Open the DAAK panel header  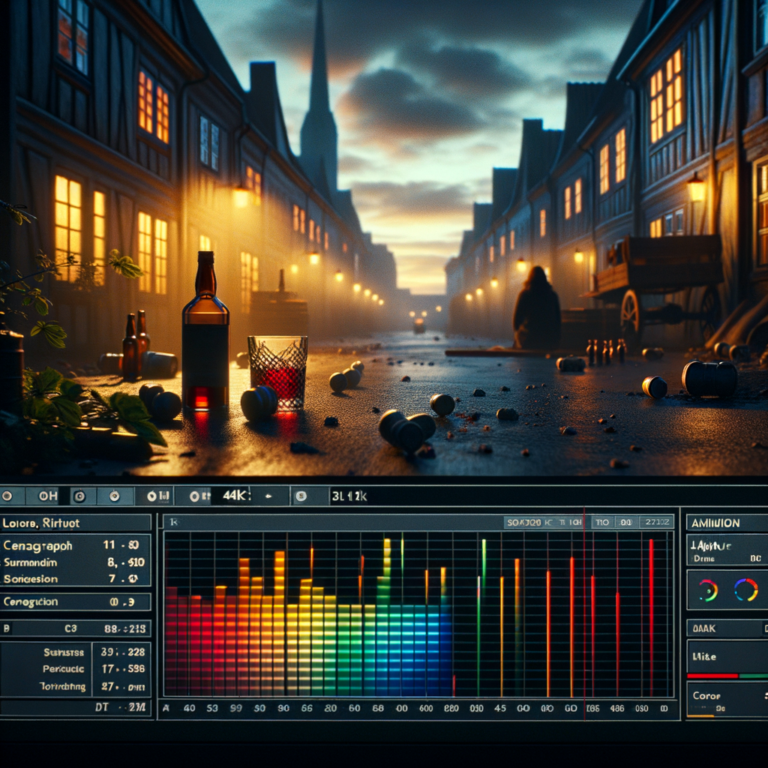[726, 627]
